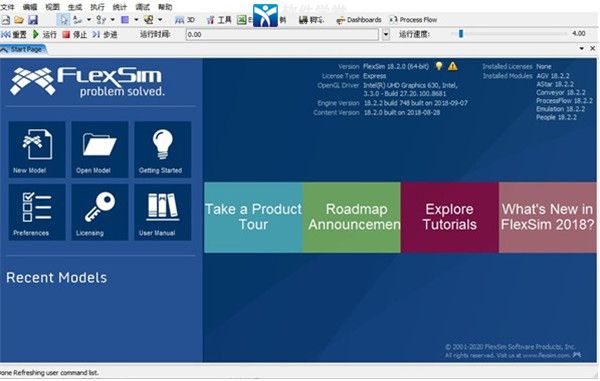Expand the Start Page tab list arrow
This screenshot has height=381, width=600.
point(582,49)
